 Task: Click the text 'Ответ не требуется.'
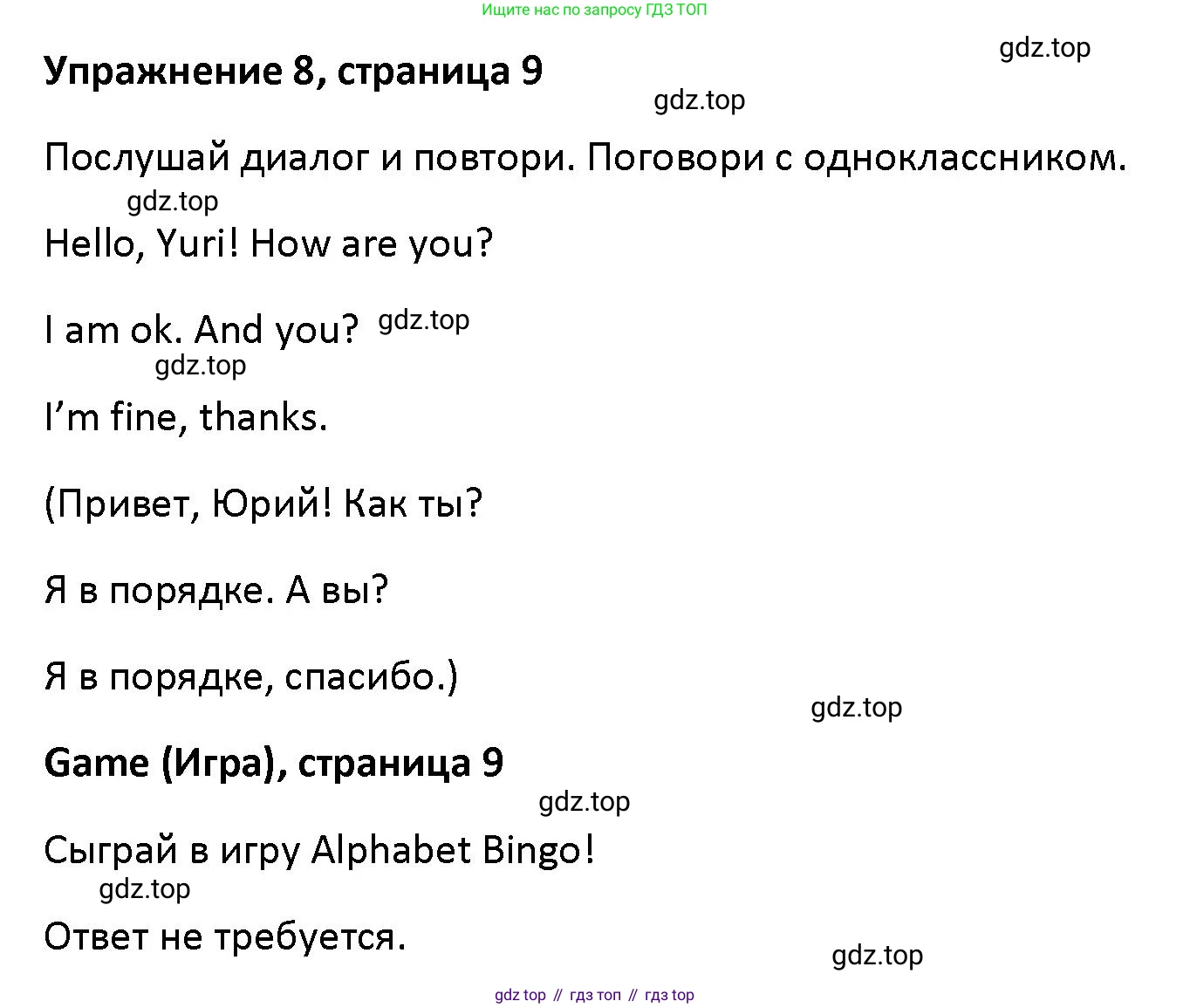point(225,936)
